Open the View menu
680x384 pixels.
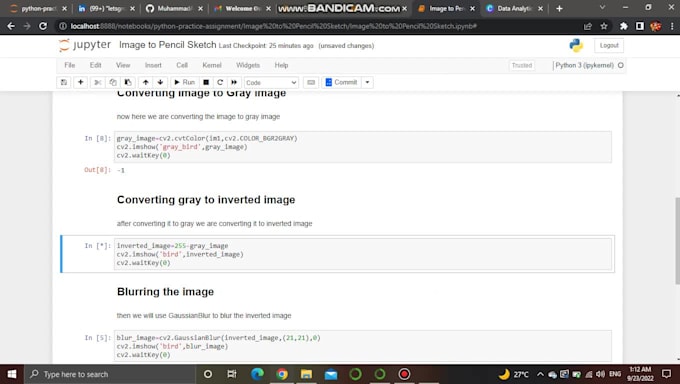click(123, 65)
